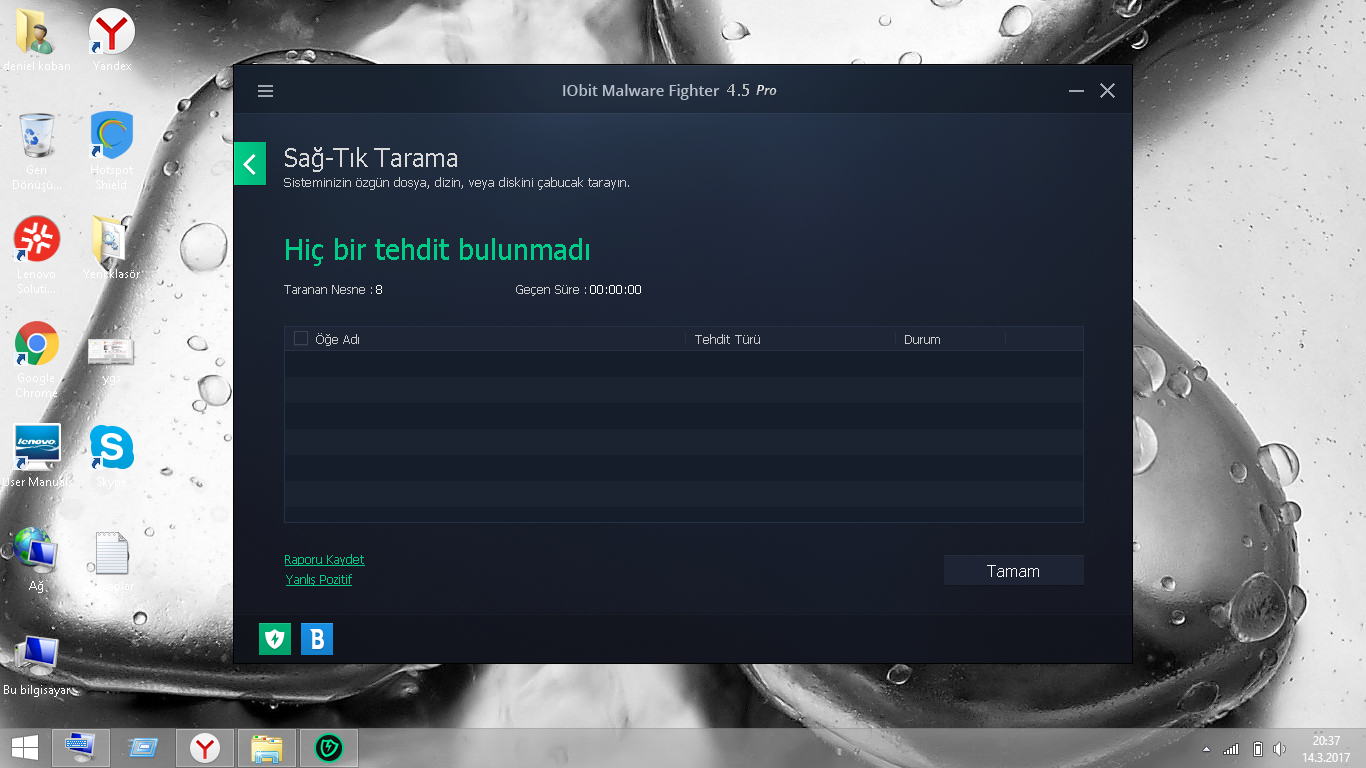1366x768 pixels.
Task: Open File Explorer from the taskbar
Action: [266, 747]
